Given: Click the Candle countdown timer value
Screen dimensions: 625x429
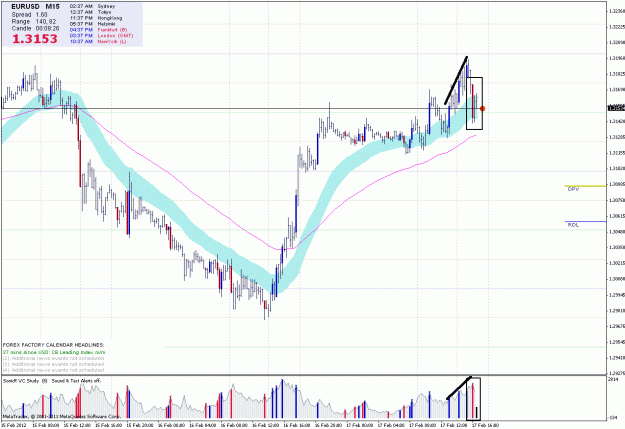Looking at the screenshot, I should 47,29.
